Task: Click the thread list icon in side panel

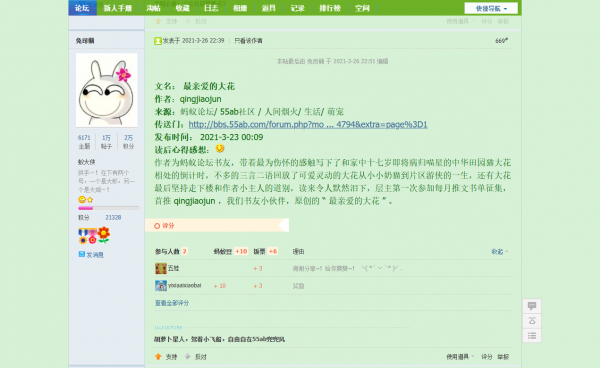Action: tap(532, 336)
